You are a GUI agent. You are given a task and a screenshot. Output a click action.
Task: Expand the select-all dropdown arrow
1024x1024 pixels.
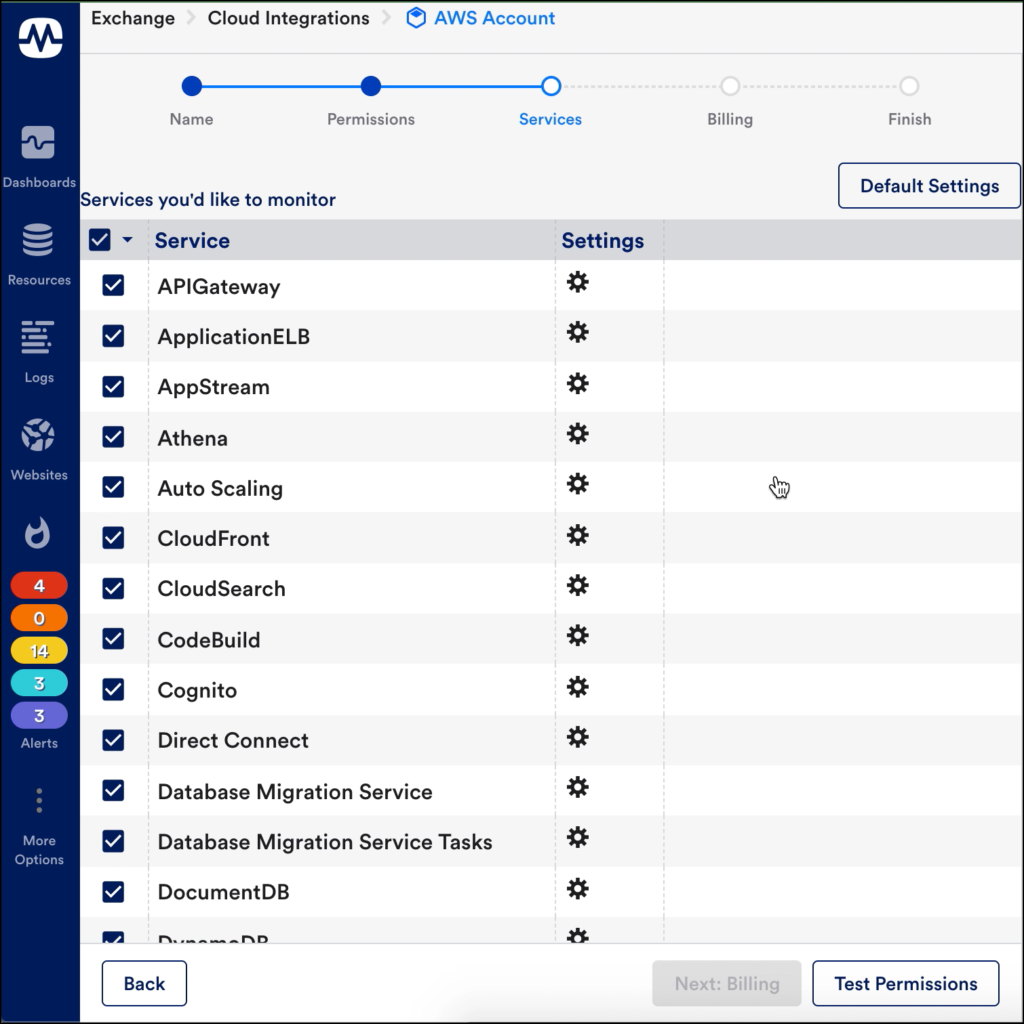point(127,240)
